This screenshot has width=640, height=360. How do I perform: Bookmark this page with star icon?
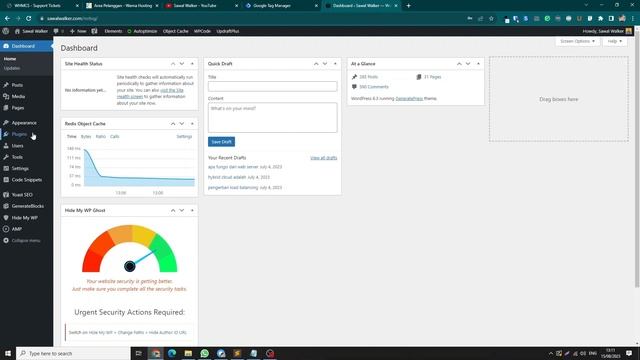491,18
